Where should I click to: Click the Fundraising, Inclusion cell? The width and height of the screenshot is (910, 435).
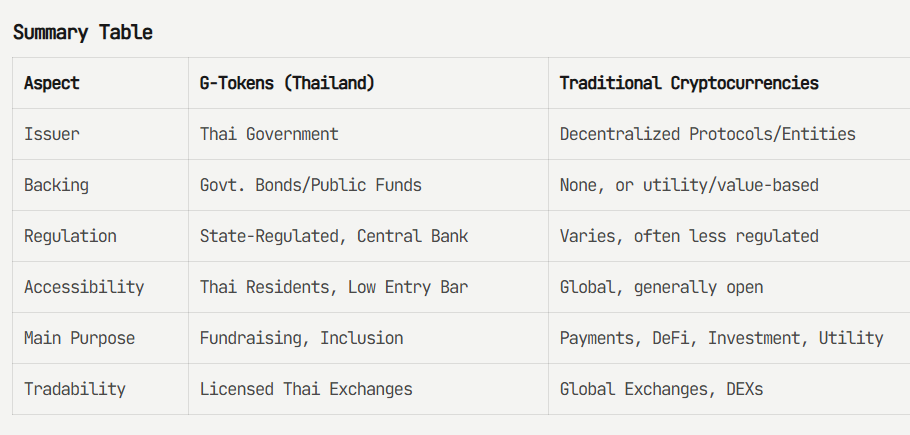point(301,338)
